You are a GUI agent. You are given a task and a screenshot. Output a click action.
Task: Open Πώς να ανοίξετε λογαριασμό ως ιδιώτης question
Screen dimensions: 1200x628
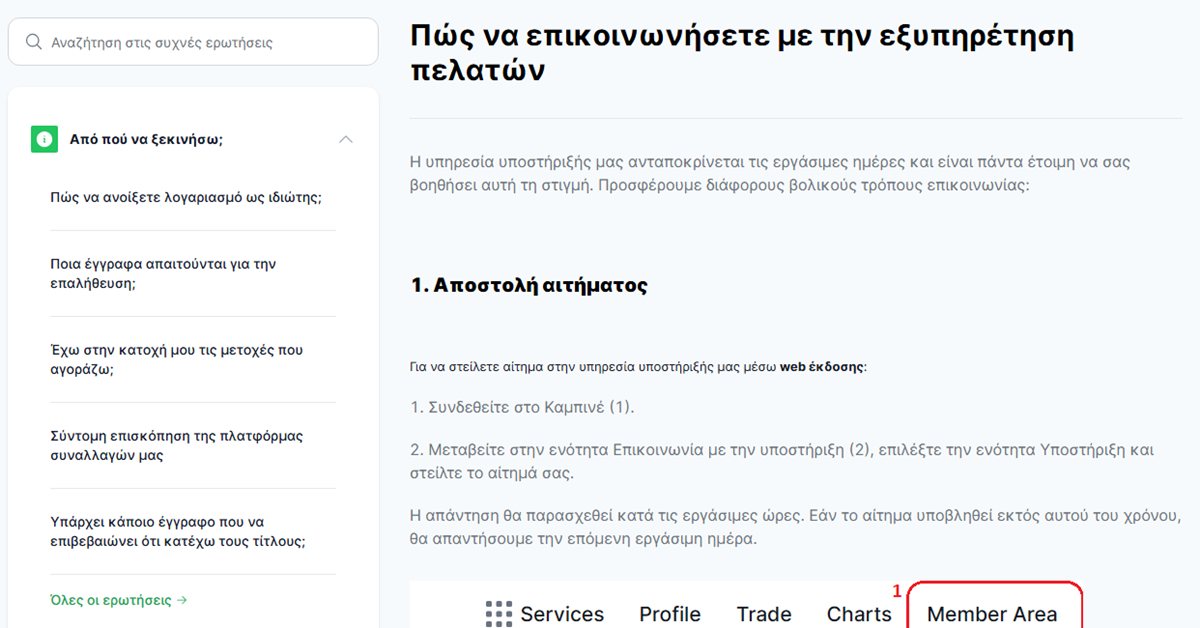[x=186, y=197]
